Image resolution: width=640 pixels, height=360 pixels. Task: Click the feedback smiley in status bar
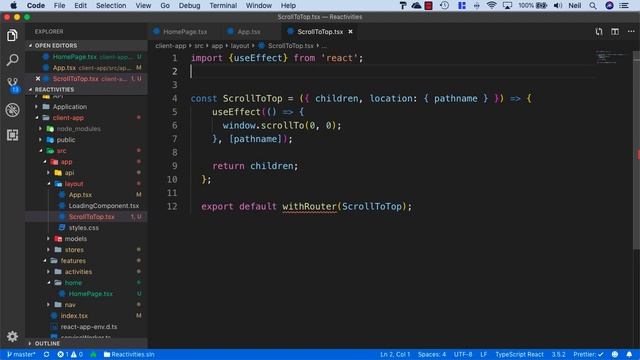coord(615,354)
